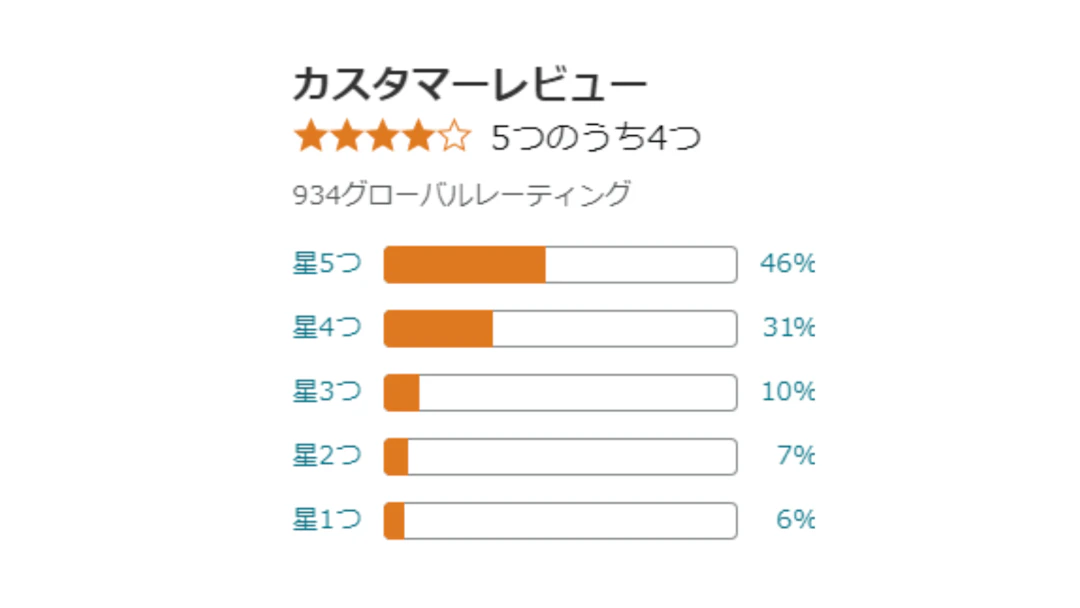Select the fourth filled star icon

click(x=418, y=135)
